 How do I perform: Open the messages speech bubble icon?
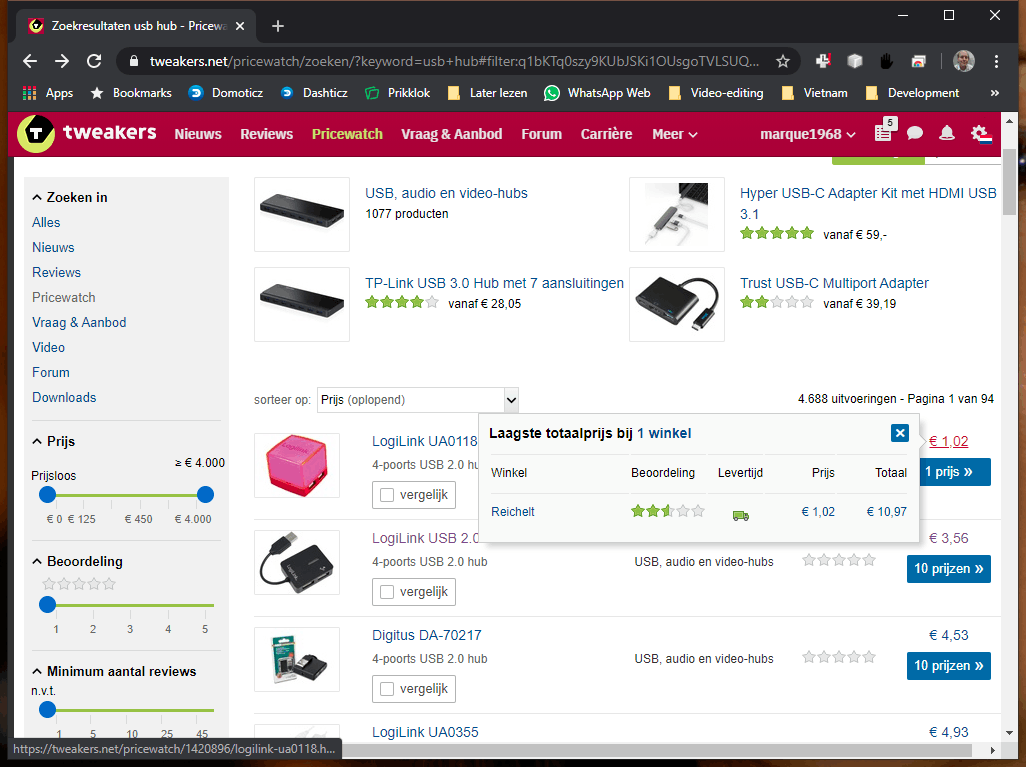coord(915,134)
